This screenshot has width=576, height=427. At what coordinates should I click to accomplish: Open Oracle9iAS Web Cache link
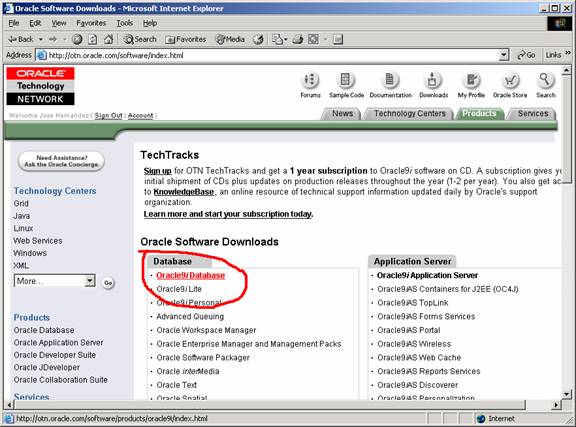pos(419,358)
